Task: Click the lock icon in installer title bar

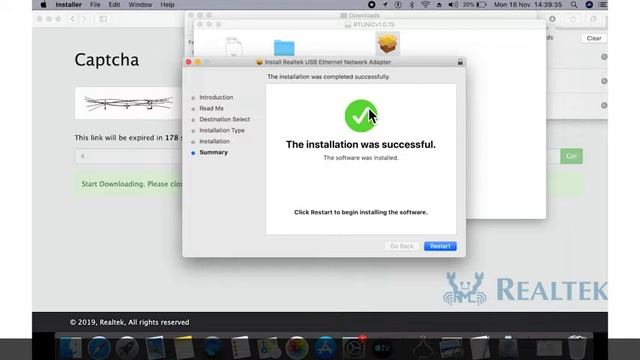Action: 460,62
